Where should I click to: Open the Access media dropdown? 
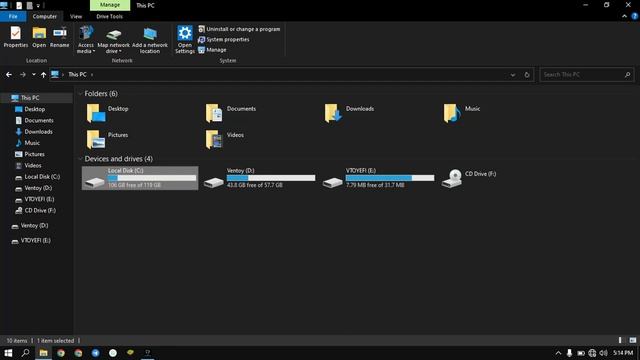(86, 40)
